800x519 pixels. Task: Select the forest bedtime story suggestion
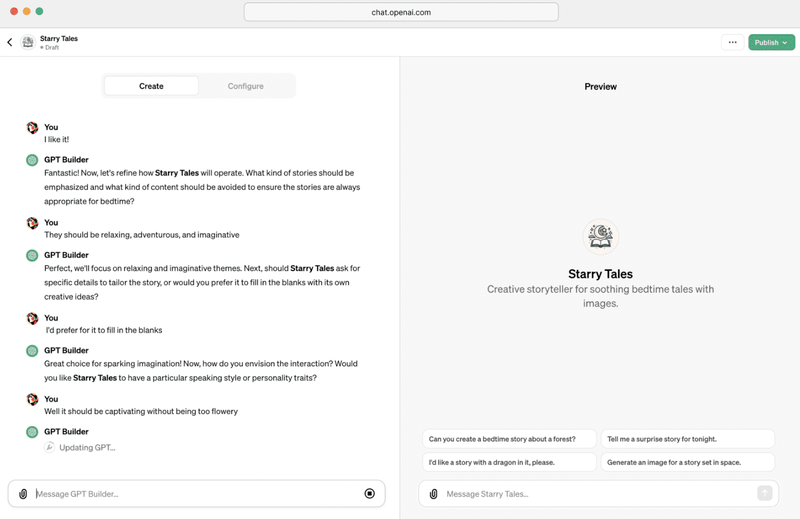[509, 439]
